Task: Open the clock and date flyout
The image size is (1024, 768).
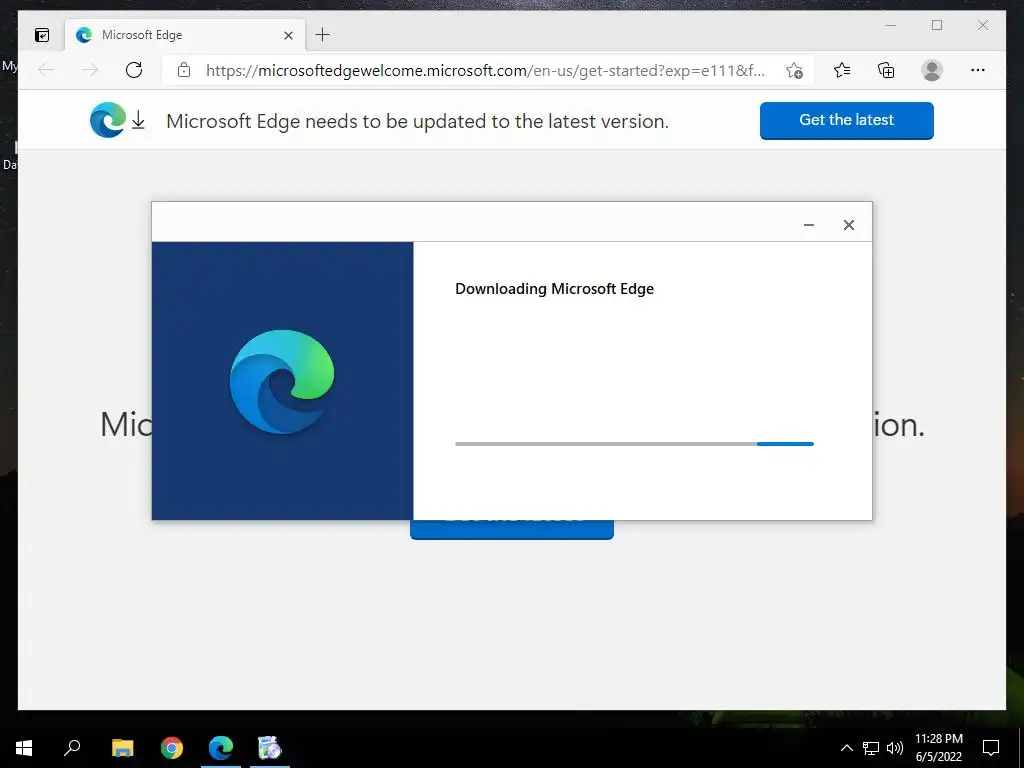Action: pyautogui.click(x=938, y=748)
